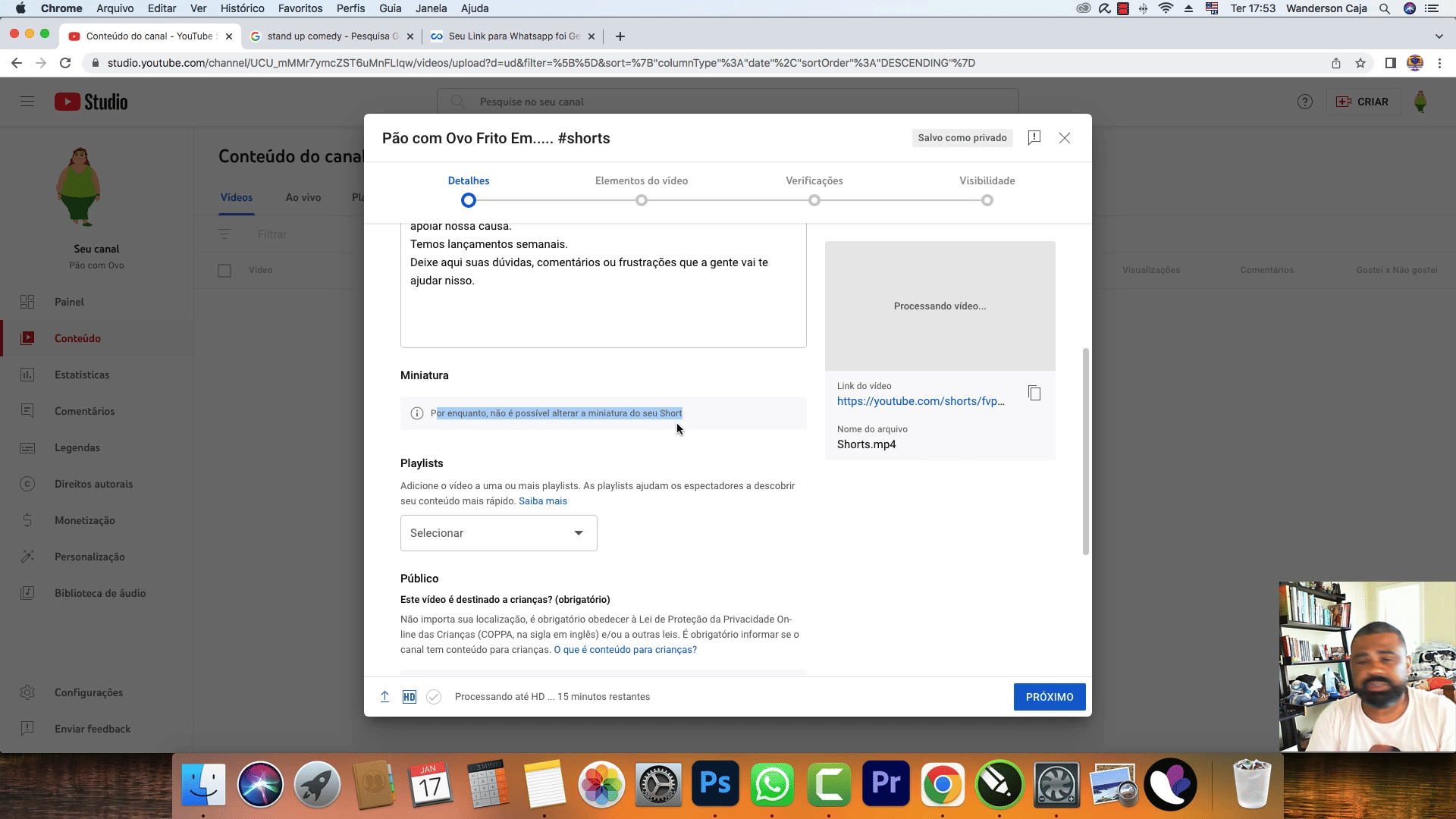Viewport: 1456px width, 819px height.
Task: Click the HD processing status icon
Action: pyautogui.click(x=409, y=697)
